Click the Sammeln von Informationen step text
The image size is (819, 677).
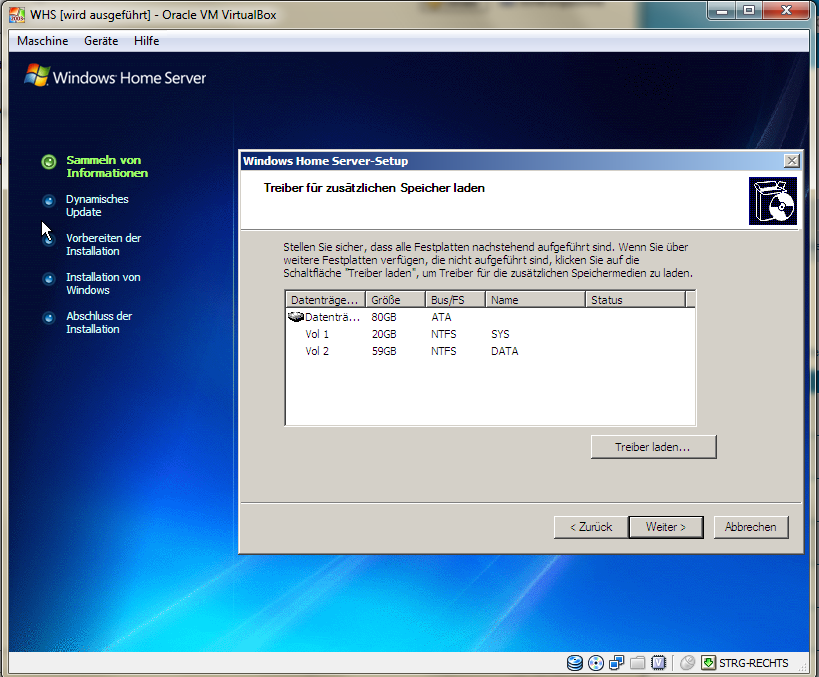107,167
